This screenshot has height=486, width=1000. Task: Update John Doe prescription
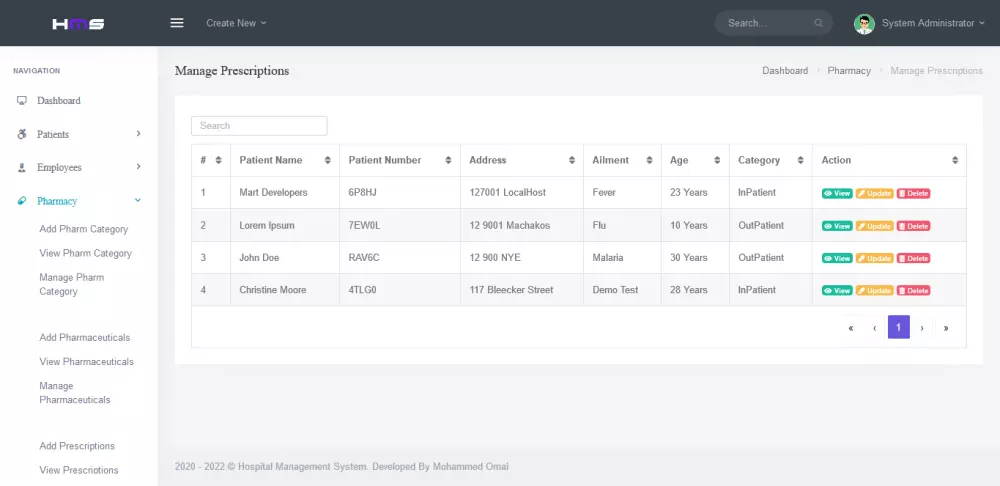click(x=874, y=258)
